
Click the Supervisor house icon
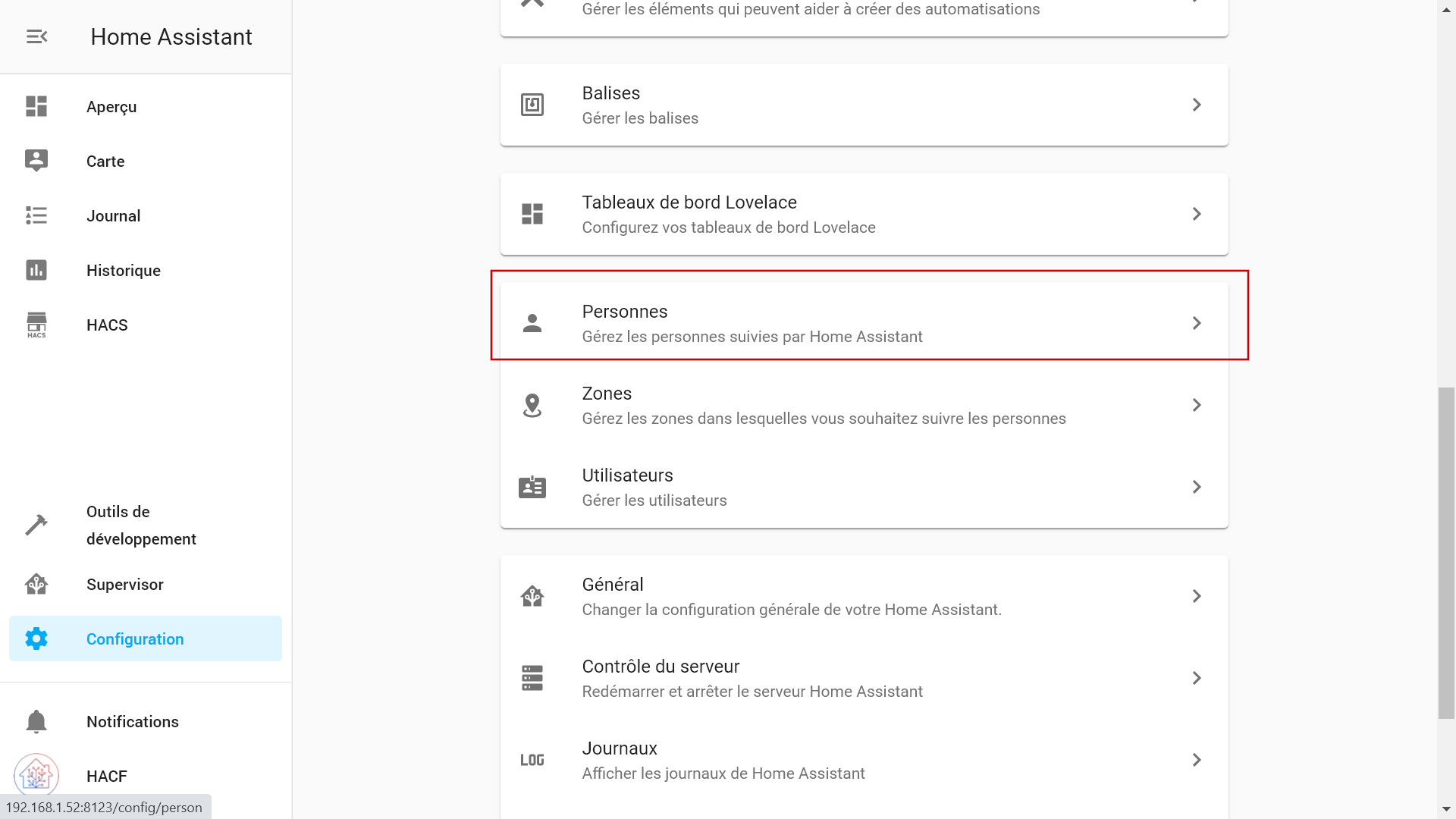point(36,584)
